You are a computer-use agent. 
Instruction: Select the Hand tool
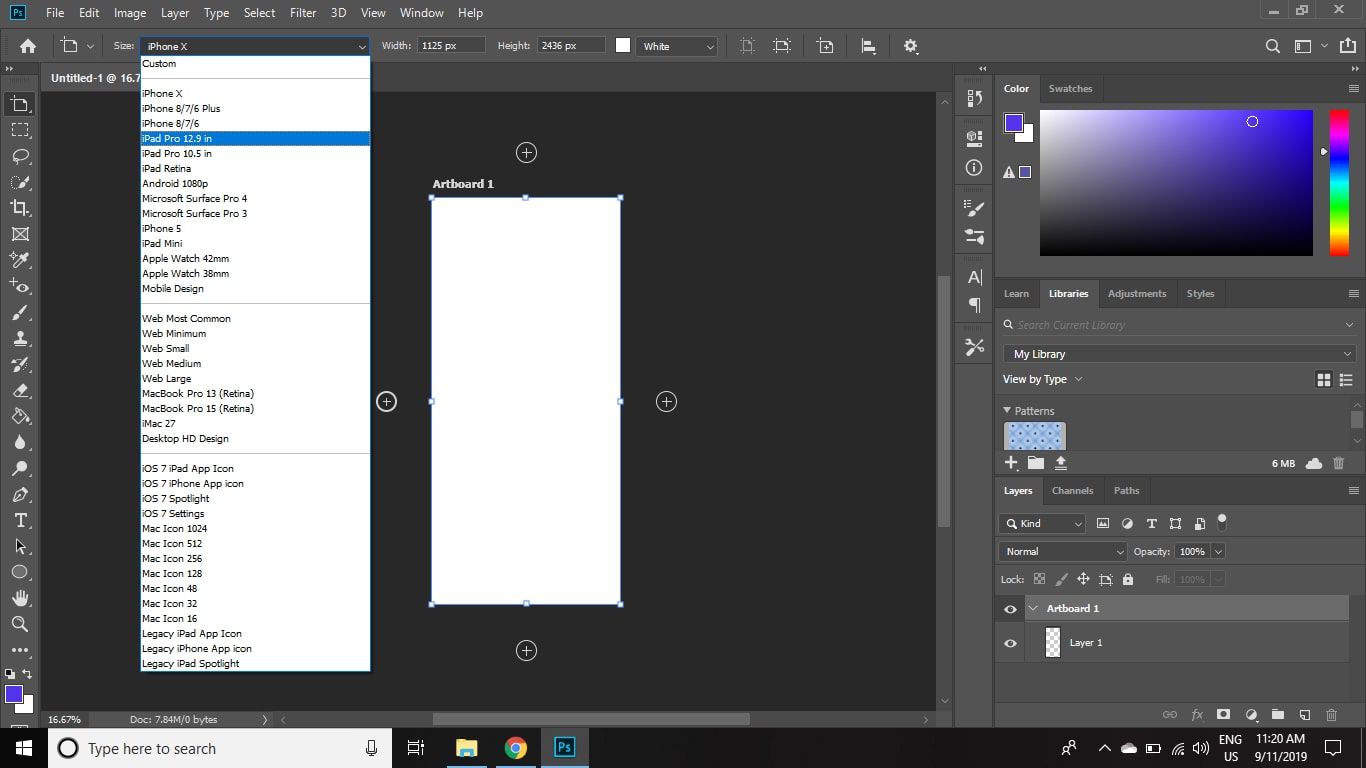coord(19,598)
